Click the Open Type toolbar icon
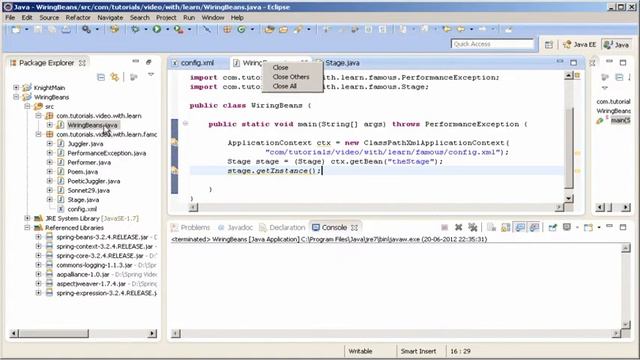The image size is (640, 360). pyautogui.click(x=269, y=29)
